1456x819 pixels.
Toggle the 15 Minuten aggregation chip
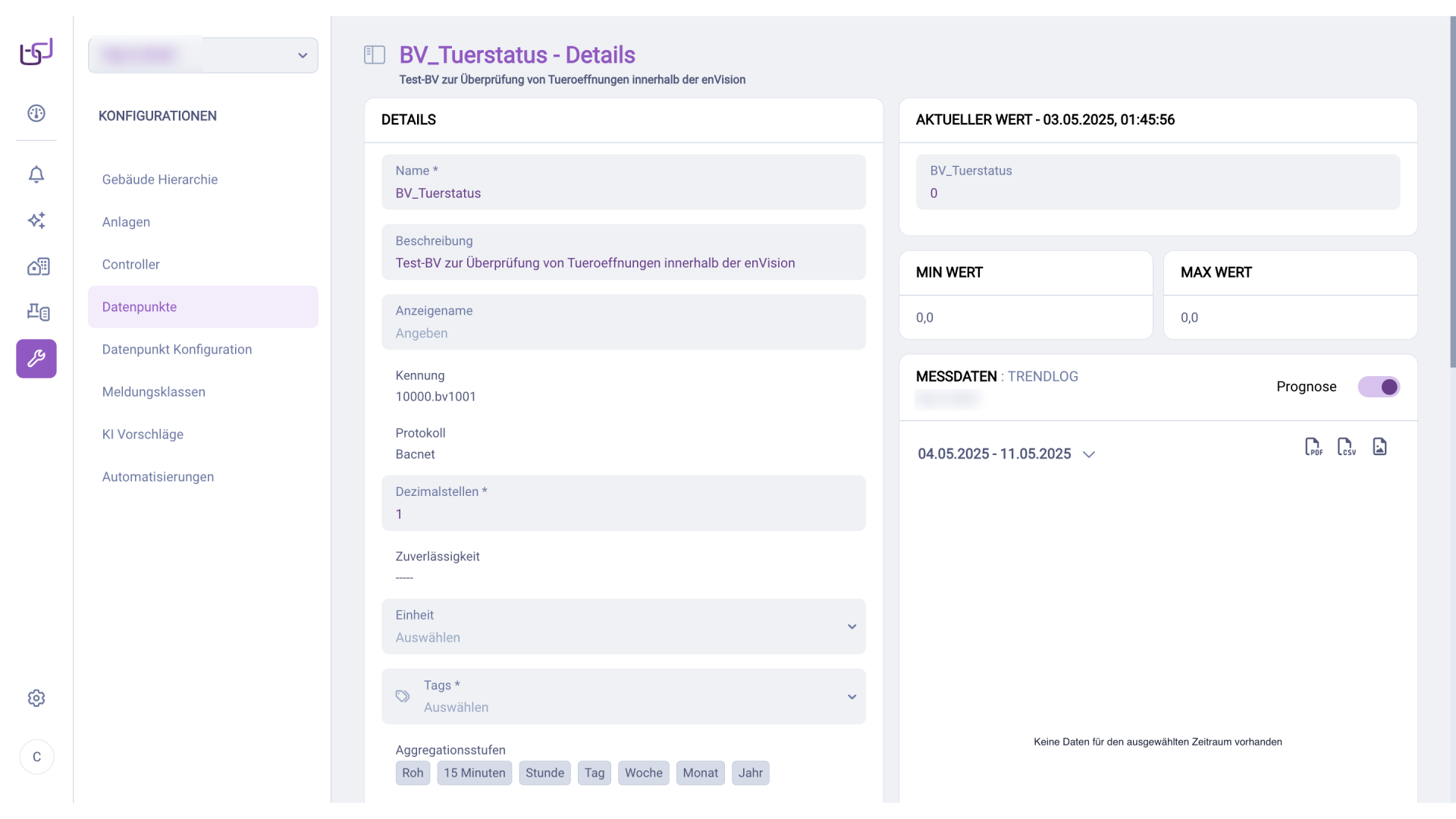pos(474,773)
